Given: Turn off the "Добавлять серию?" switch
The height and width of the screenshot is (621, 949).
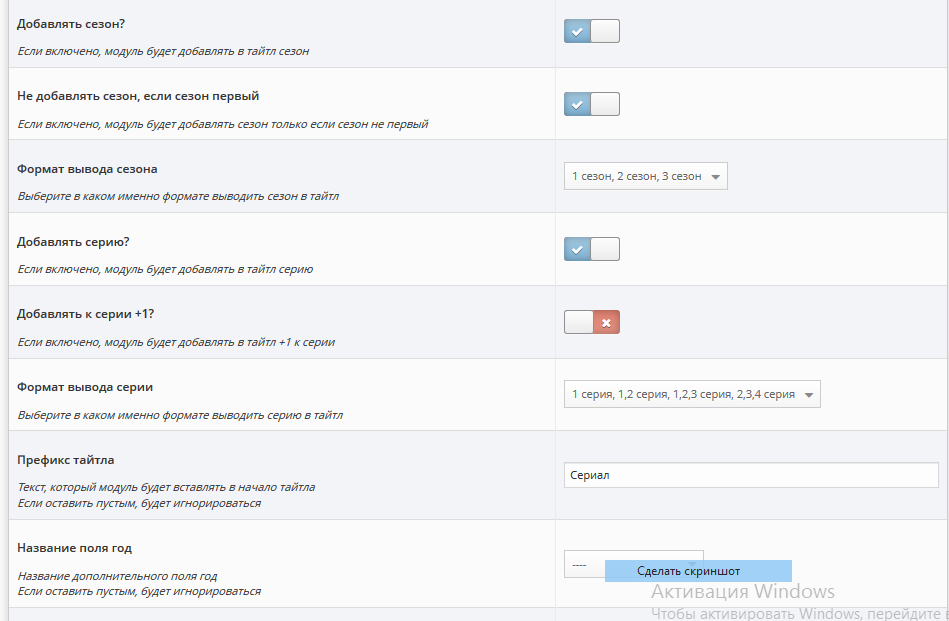Looking at the screenshot, I should (x=592, y=249).
